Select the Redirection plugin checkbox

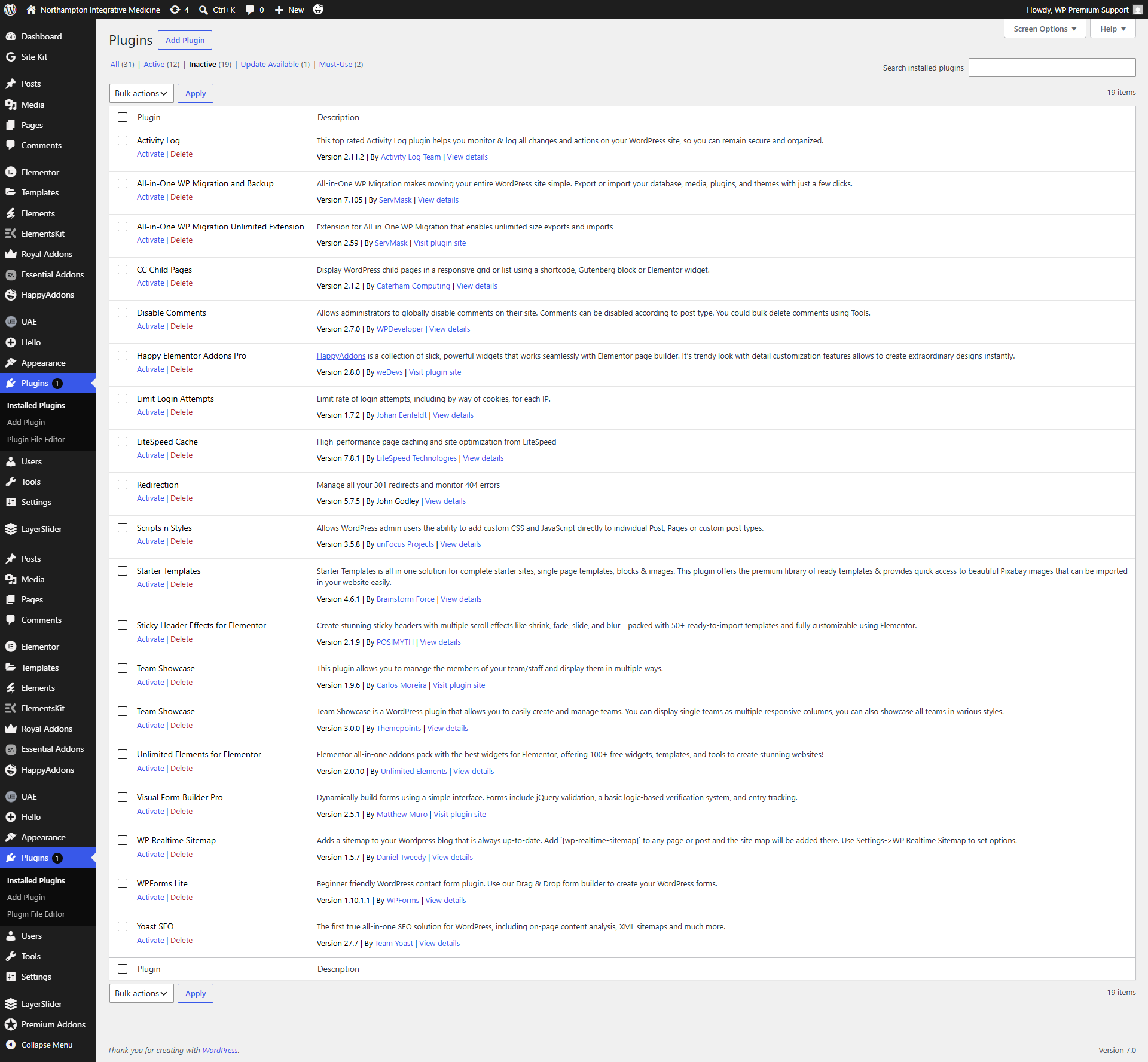point(123,485)
